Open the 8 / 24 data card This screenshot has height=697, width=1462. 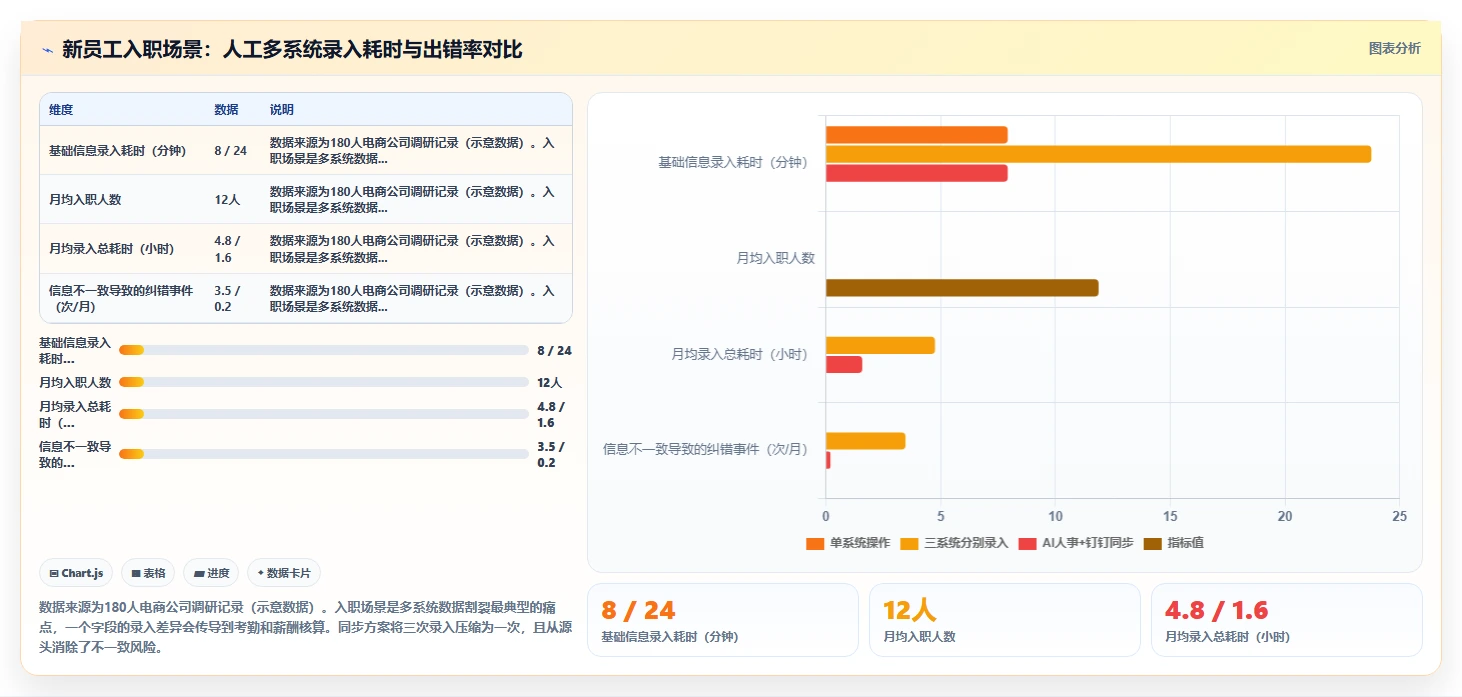tap(722, 620)
